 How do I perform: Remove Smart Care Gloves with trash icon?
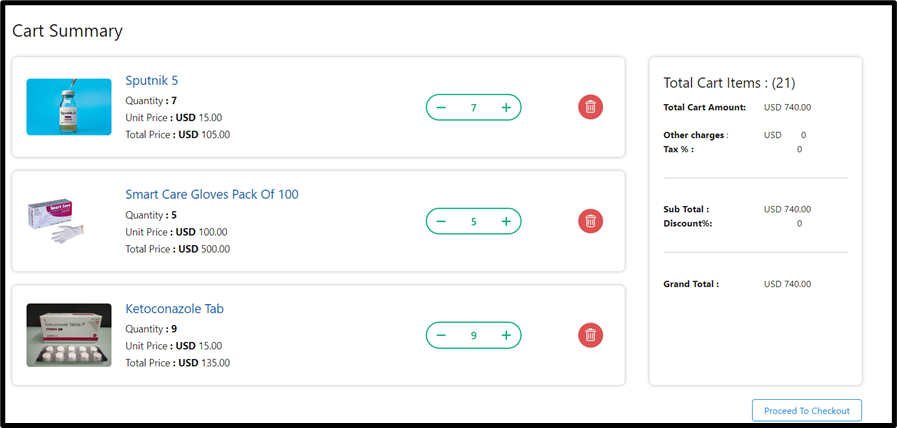click(590, 221)
